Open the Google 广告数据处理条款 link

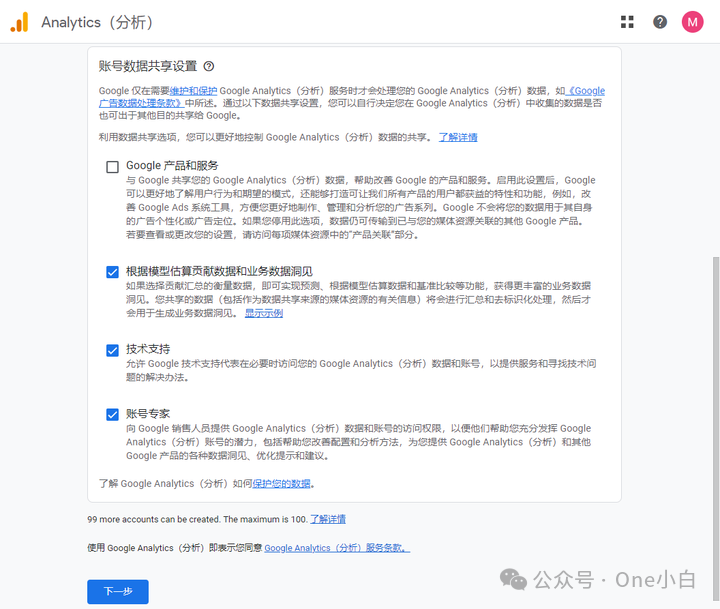352,97
